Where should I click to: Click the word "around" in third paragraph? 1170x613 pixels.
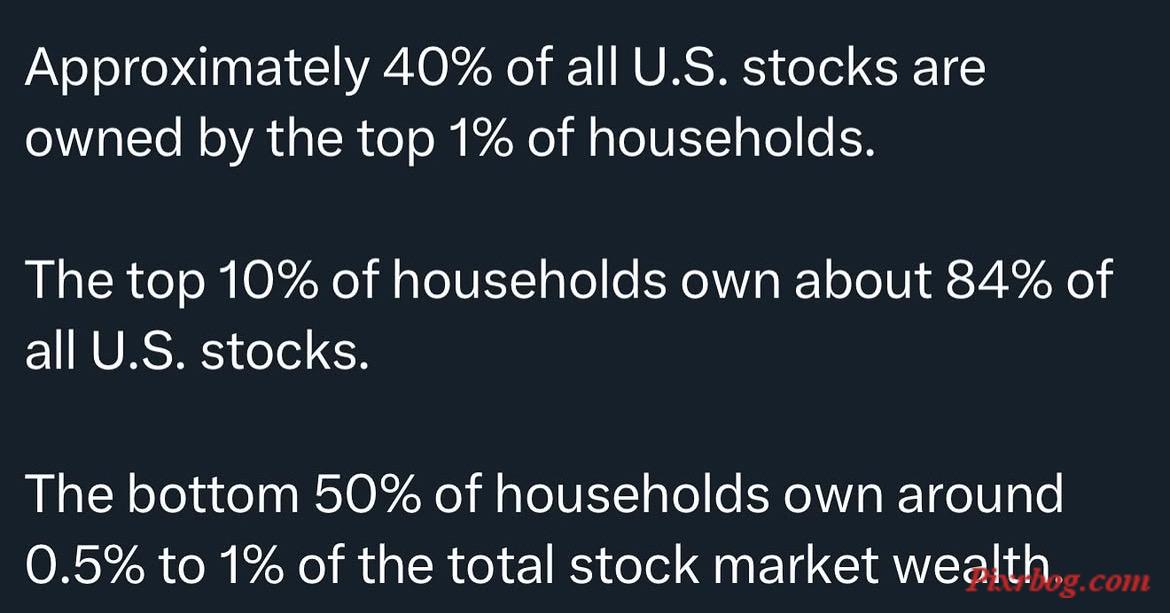(980, 494)
